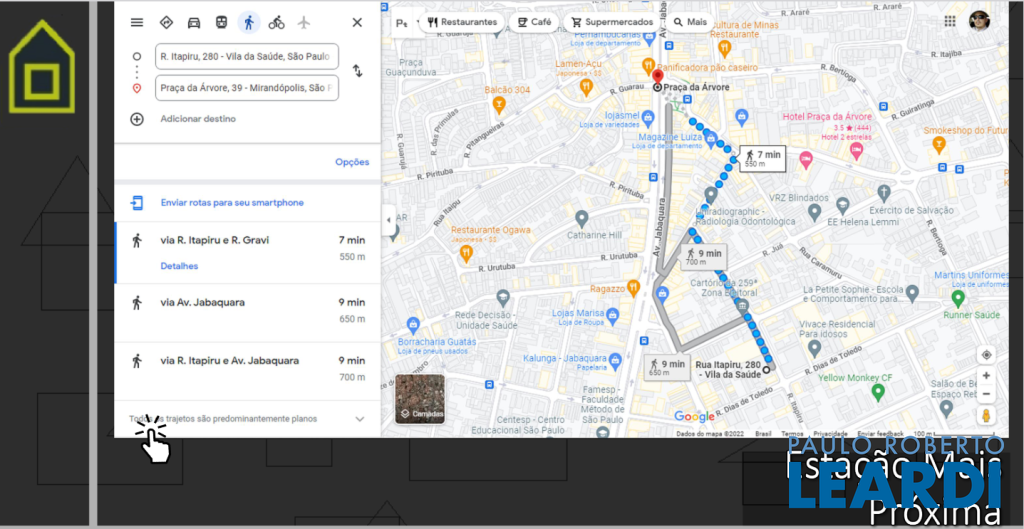The height and width of the screenshot is (529, 1024).
Task: Click the Smokeshop do Futuro label
Action: (966, 131)
